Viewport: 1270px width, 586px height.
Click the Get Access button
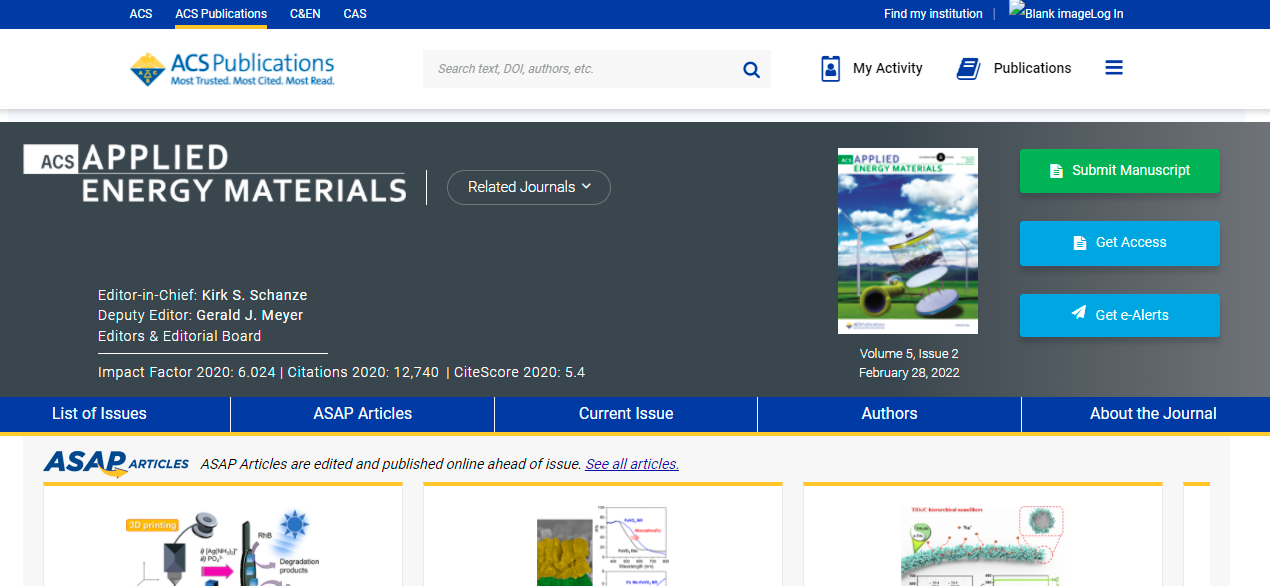click(1119, 243)
